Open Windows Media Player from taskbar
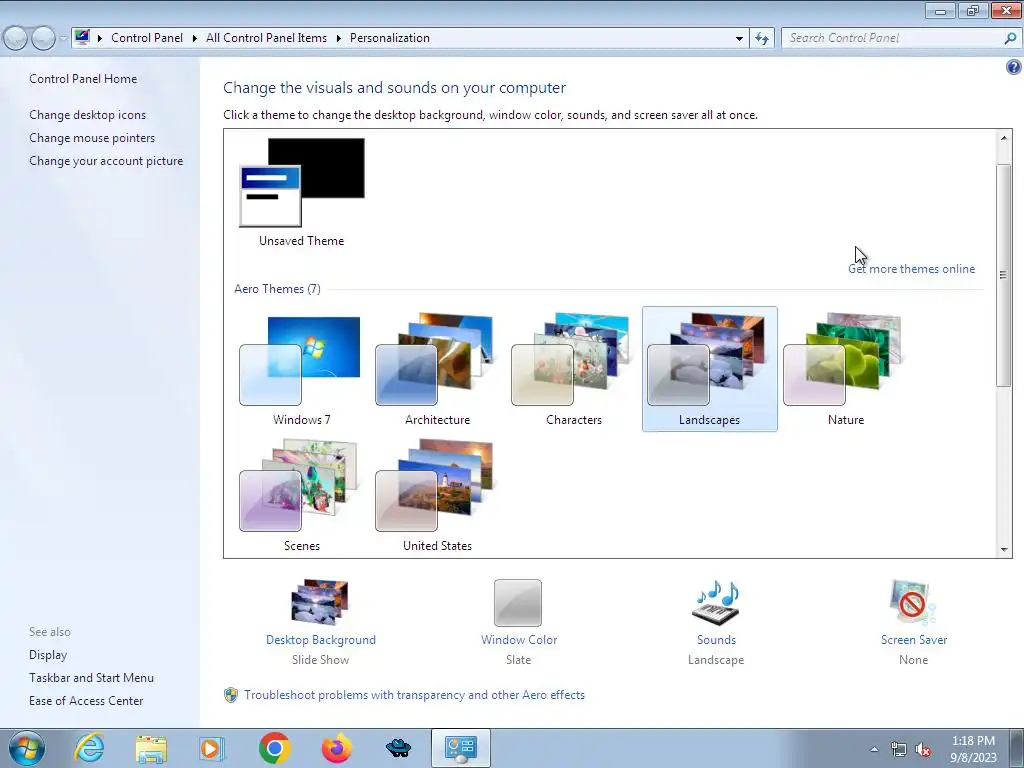The height and width of the screenshot is (768, 1024). pos(212,748)
